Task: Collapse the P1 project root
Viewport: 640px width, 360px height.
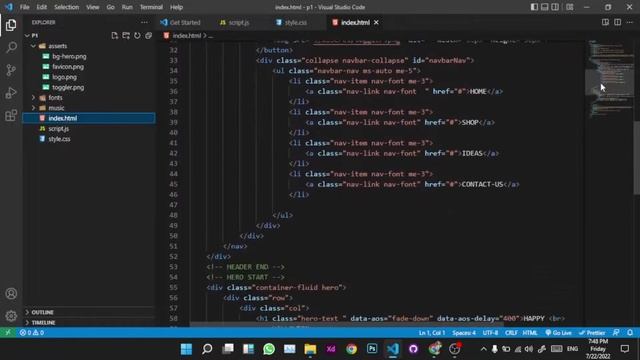Action: (27, 36)
